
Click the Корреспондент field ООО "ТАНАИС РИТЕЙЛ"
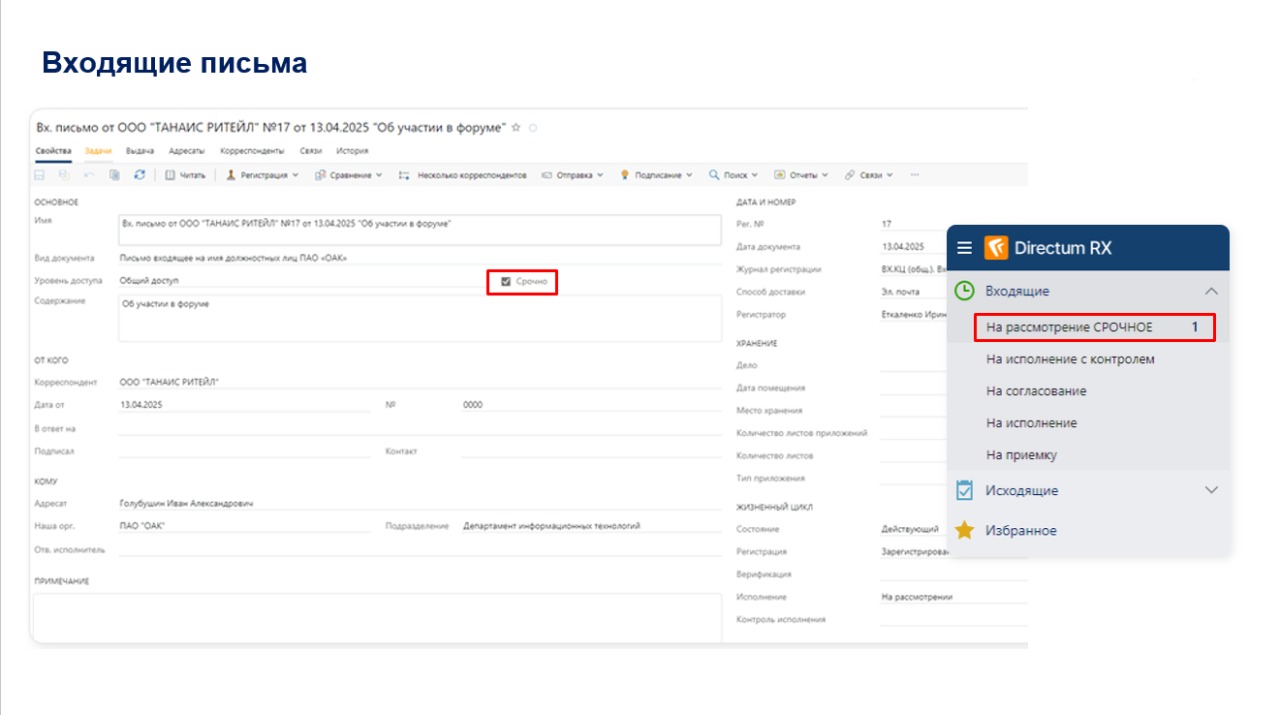419,383
